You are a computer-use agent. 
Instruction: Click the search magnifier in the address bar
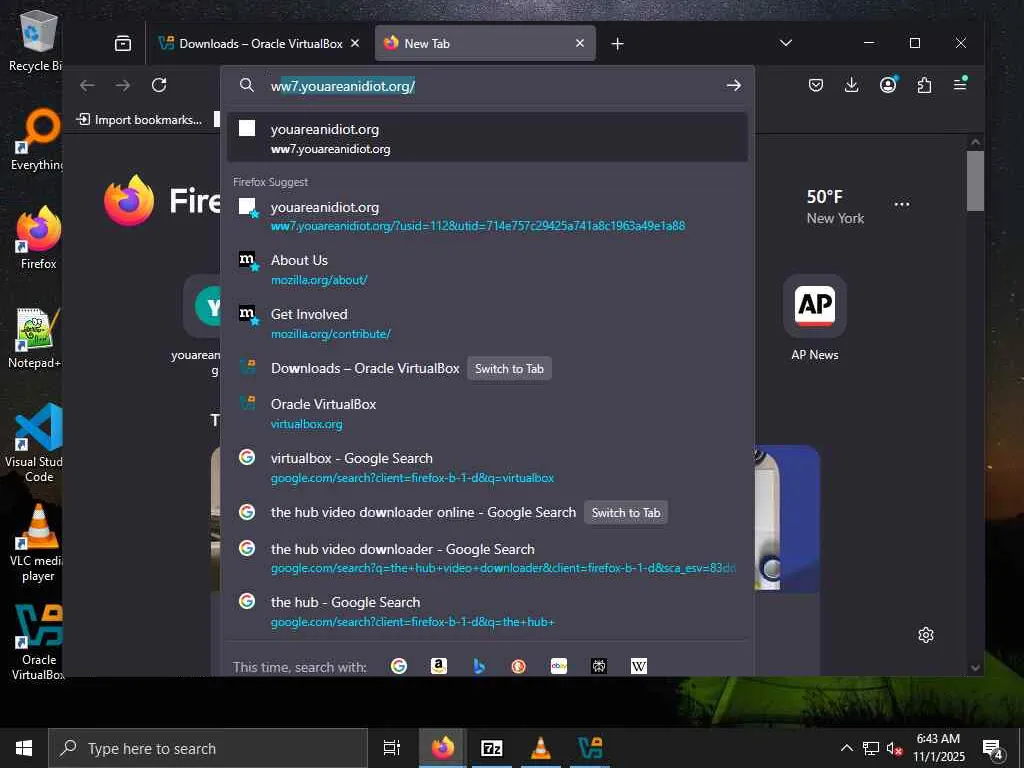coord(246,86)
